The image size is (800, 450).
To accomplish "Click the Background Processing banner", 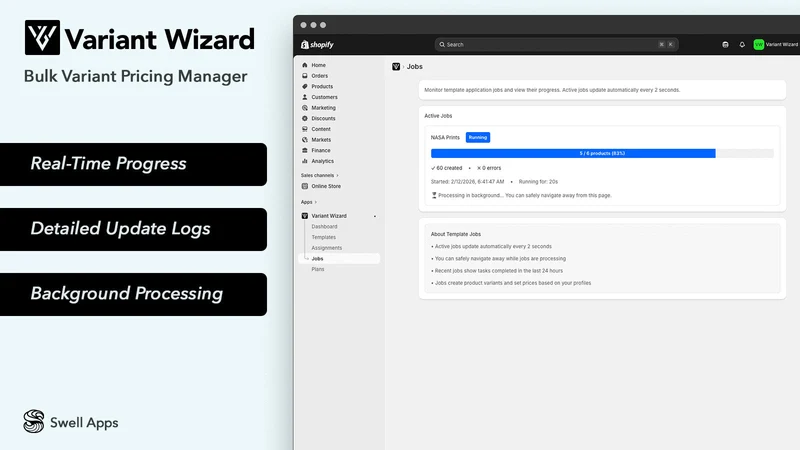I will click(x=133, y=294).
